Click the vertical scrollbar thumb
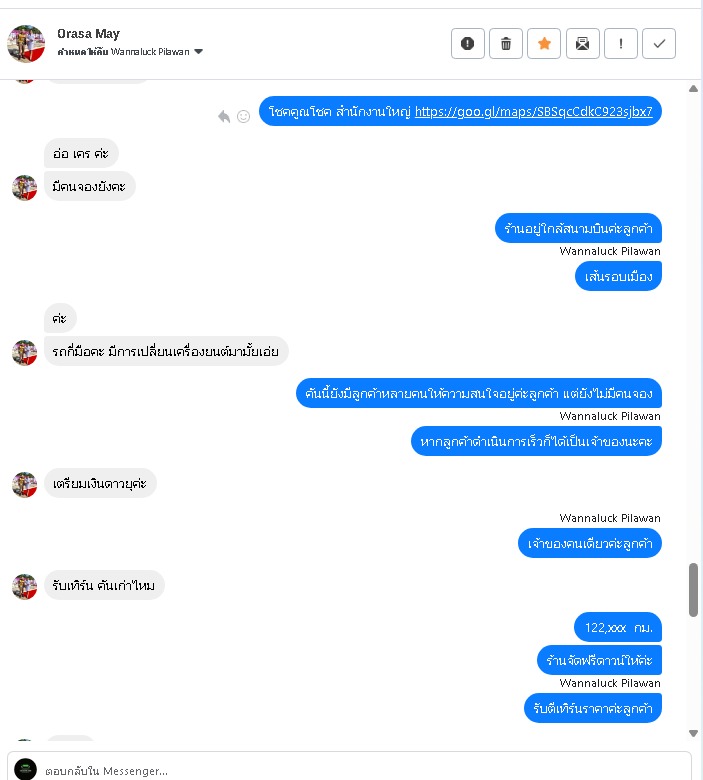Screen dimensions: 703x780 pos(694,590)
